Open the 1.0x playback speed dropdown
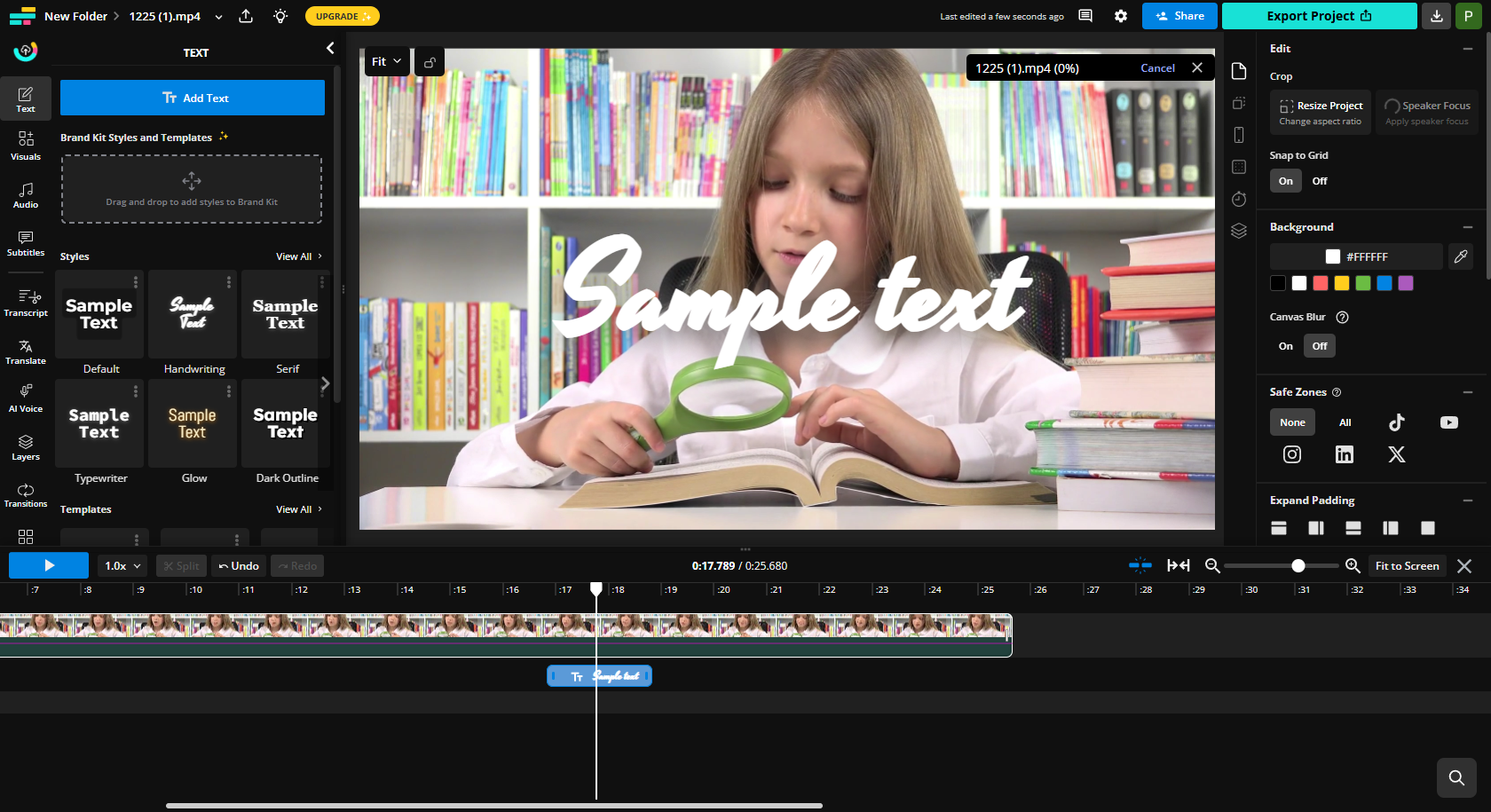Image resolution: width=1491 pixels, height=812 pixels. point(122,566)
